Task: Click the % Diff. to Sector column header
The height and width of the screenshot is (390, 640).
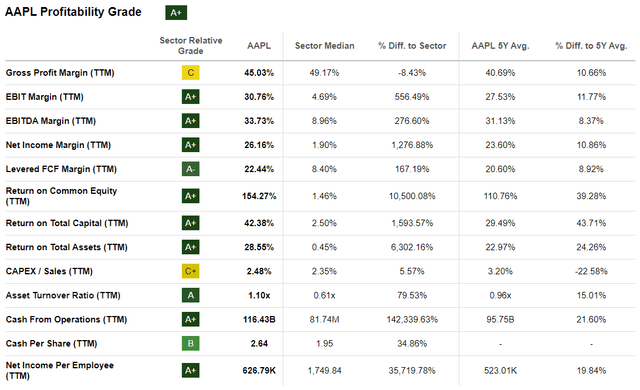Action: click(x=412, y=46)
